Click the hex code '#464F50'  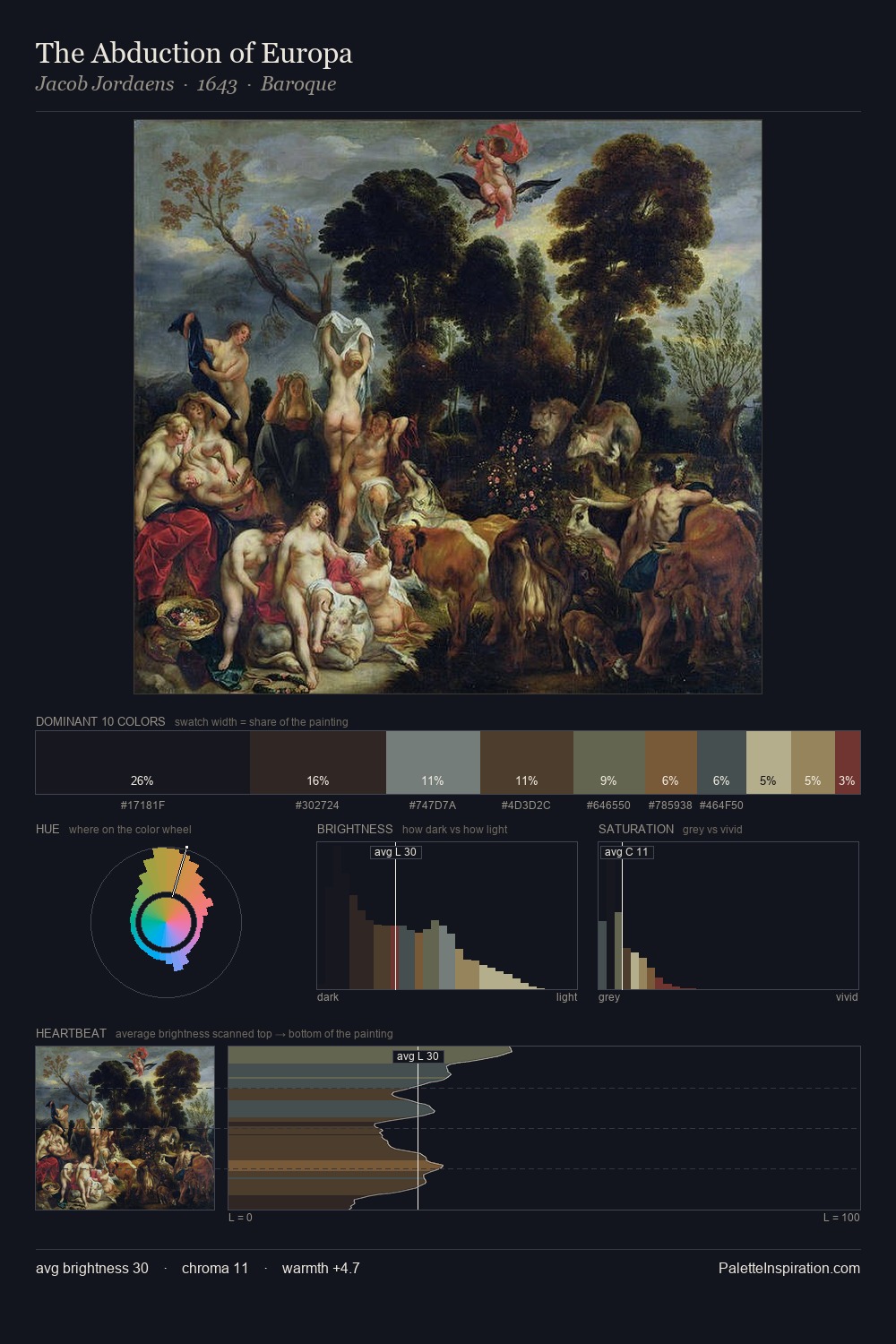[721, 806]
